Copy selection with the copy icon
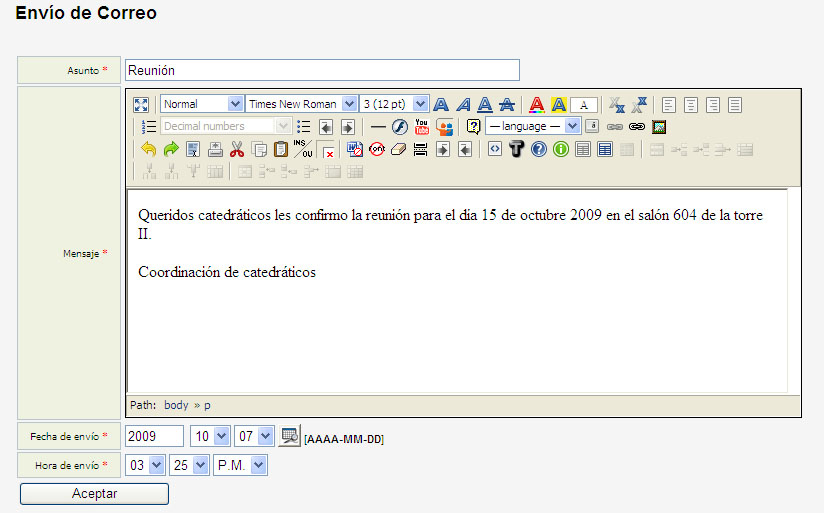This screenshot has width=824, height=513. pos(259,149)
